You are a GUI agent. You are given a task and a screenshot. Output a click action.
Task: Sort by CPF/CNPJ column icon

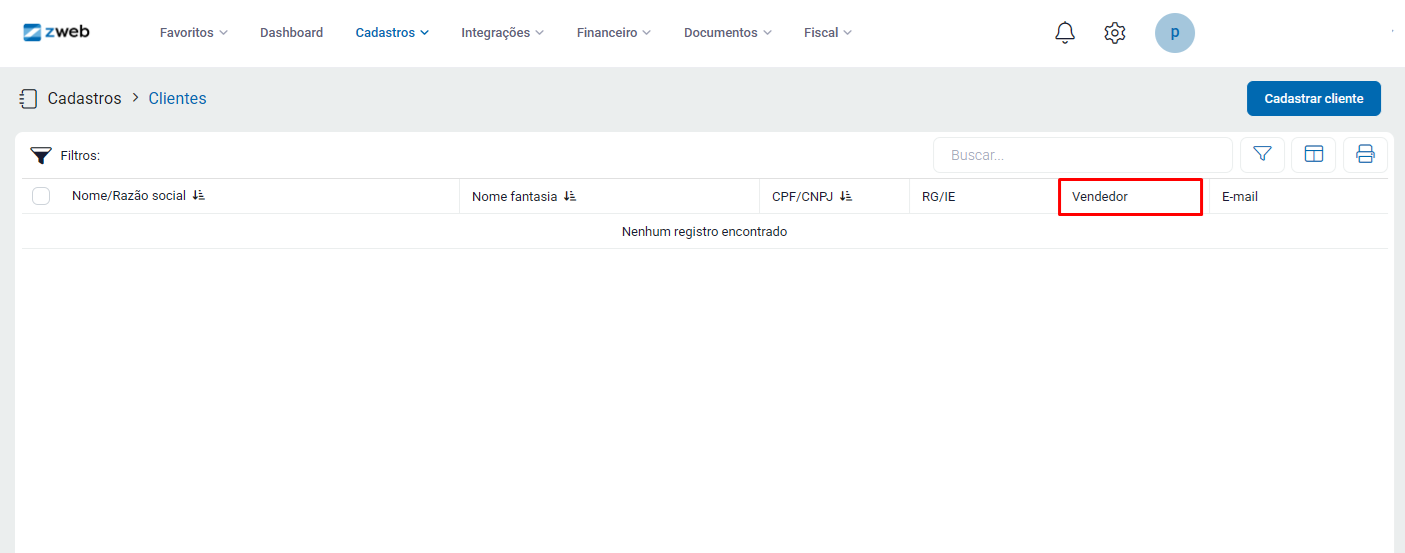[846, 197]
